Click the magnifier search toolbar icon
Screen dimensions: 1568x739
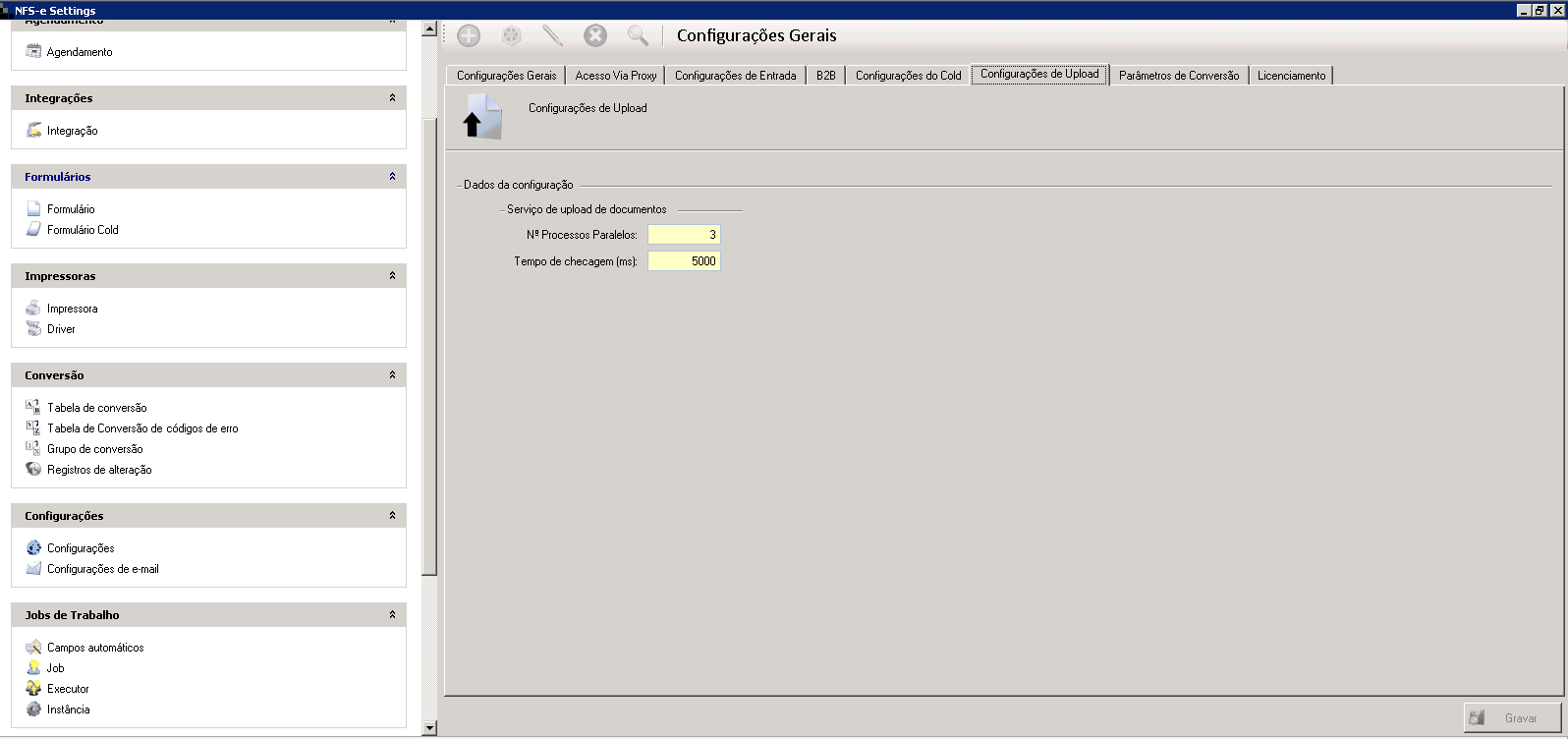click(x=638, y=35)
